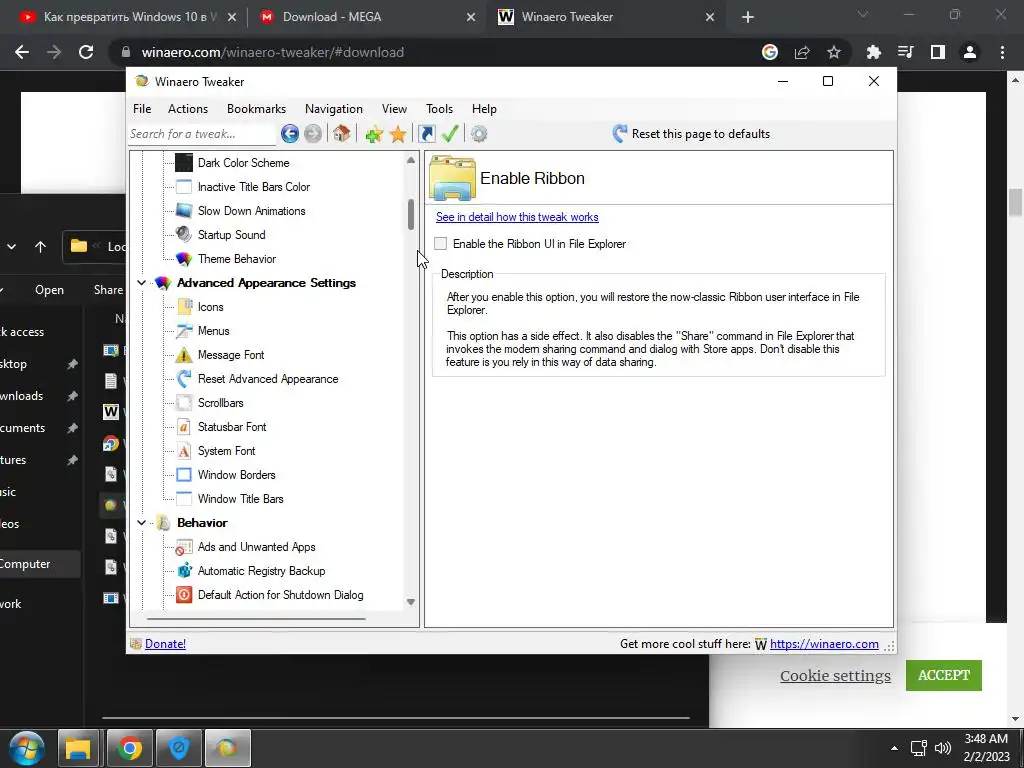Image resolution: width=1024 pixels, height=768 pixels.
Task: Click the greyed Forward arrow in Winaero toolbar
Action: [x=313, y=134]
